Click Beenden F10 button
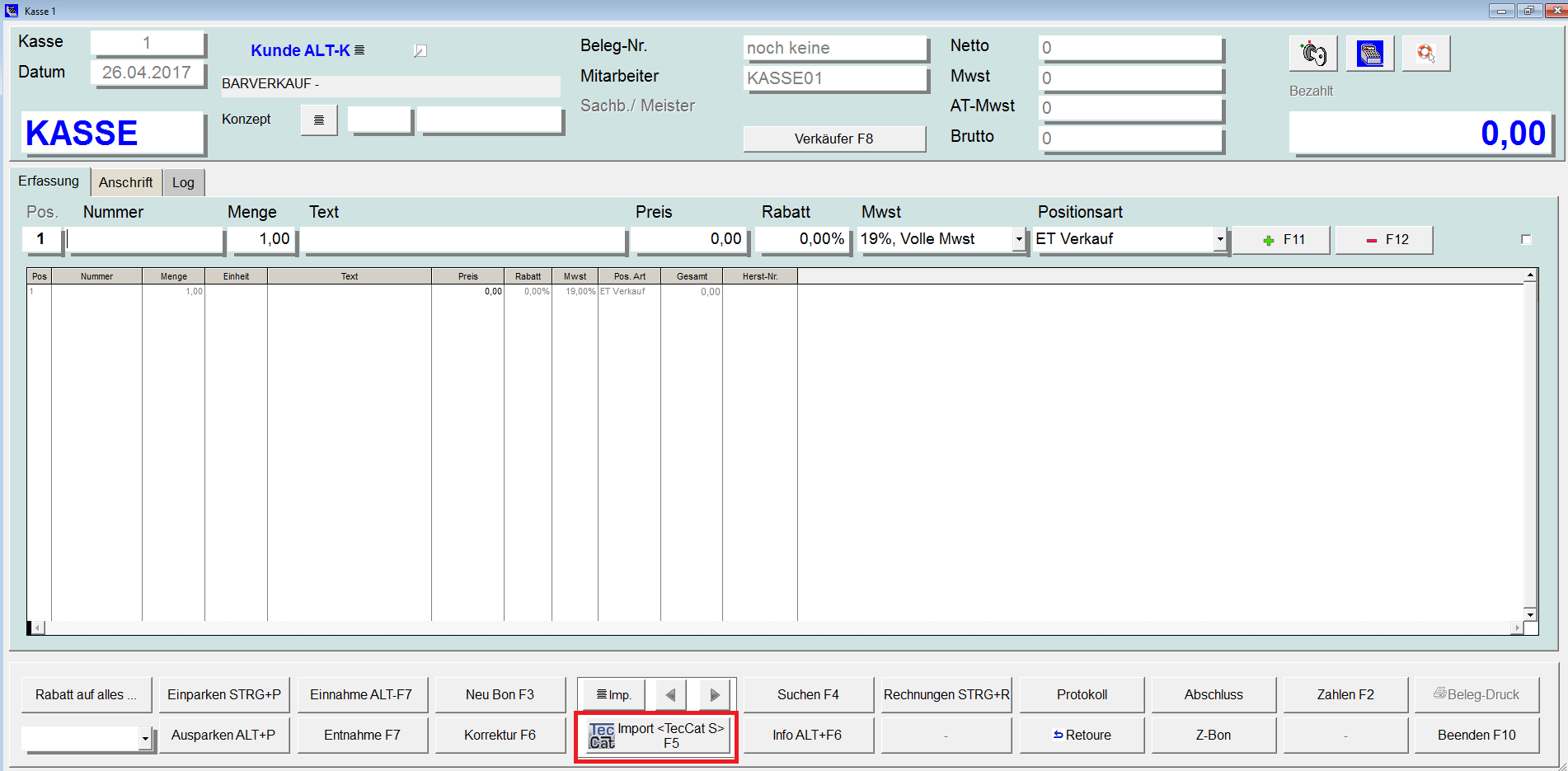This screenshot has width=1568, height=771. [1476, 736]
